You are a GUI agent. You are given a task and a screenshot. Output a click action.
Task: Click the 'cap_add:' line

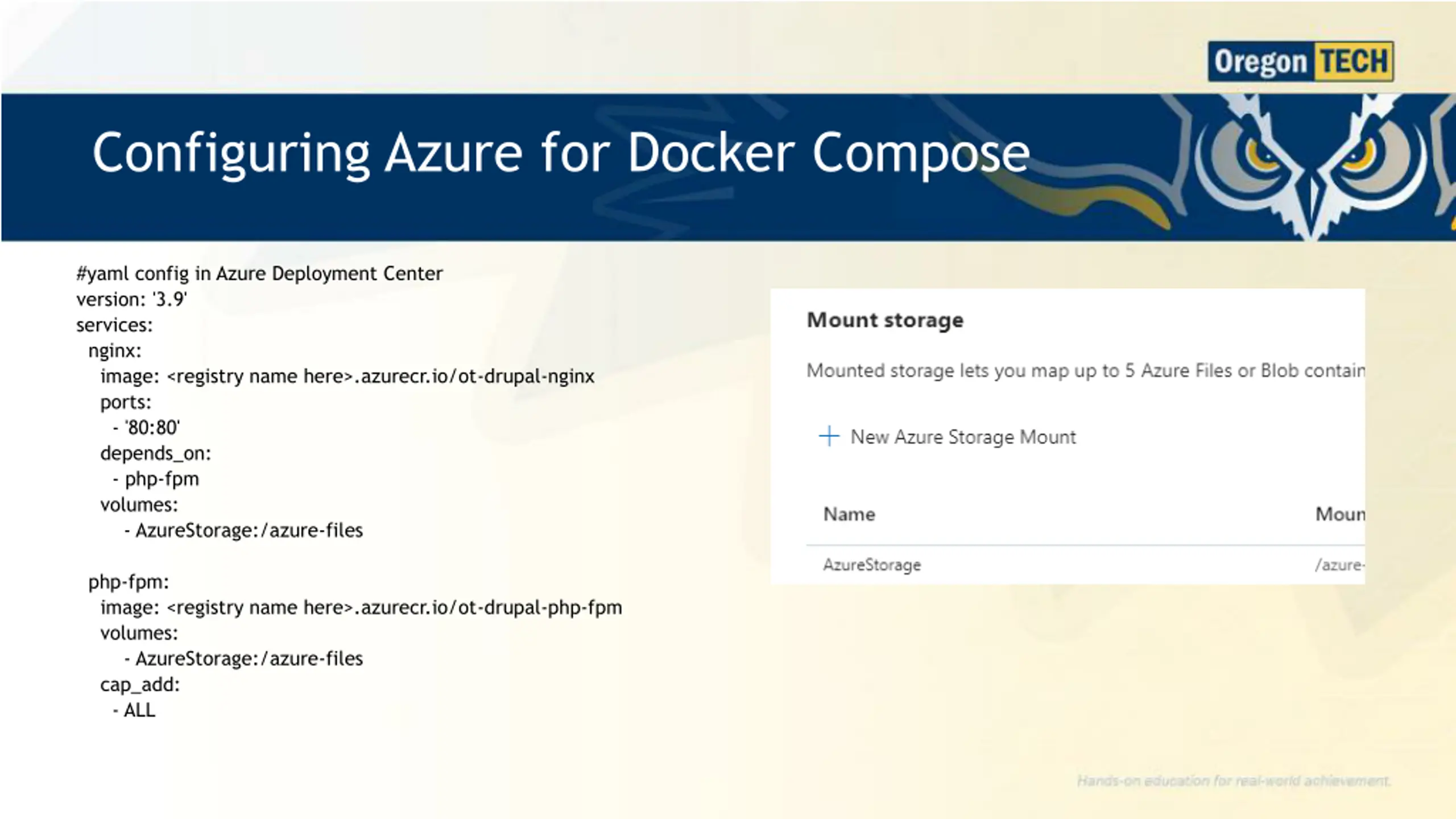[x=140, y=685]
